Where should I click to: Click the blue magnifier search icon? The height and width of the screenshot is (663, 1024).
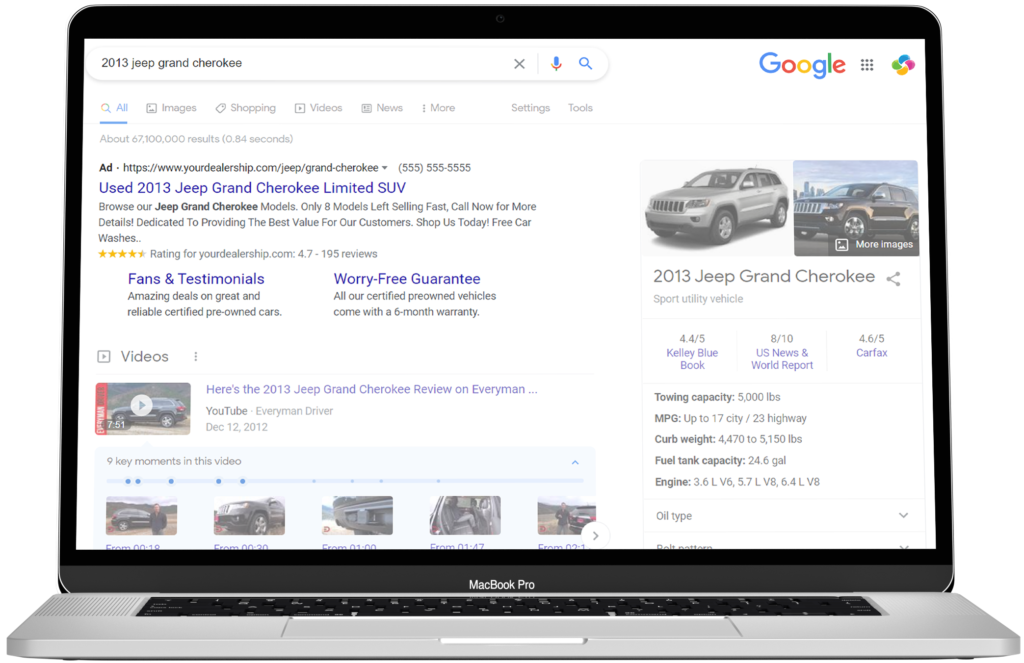586,63
